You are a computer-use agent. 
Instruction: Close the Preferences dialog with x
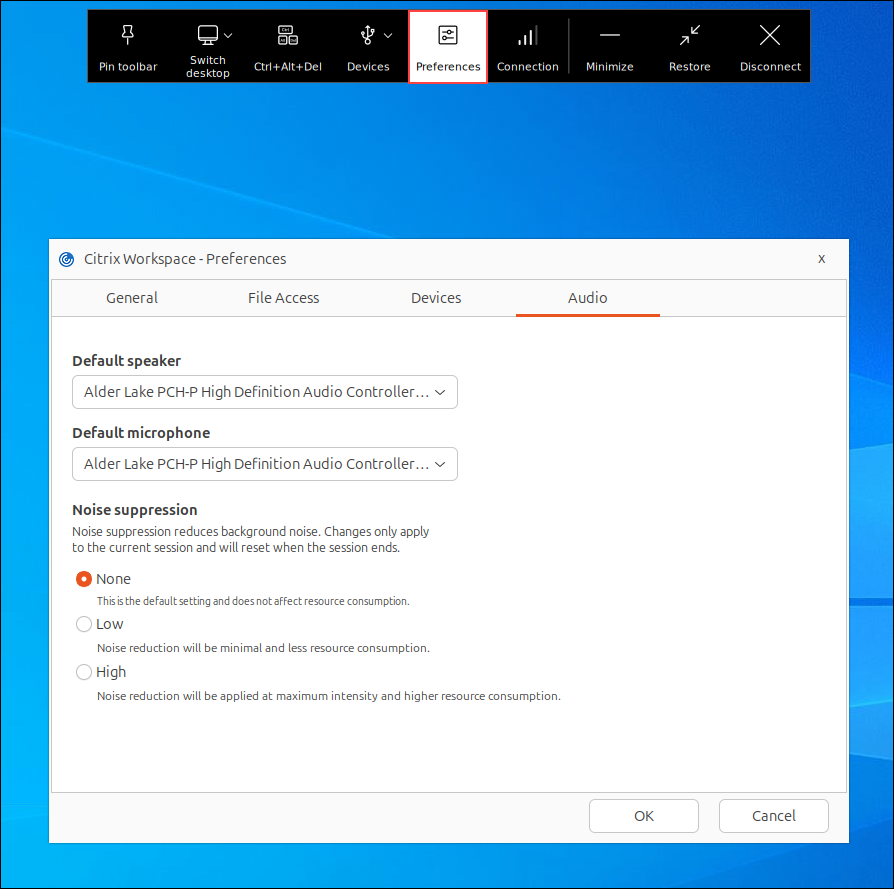(x=821, y=259)
